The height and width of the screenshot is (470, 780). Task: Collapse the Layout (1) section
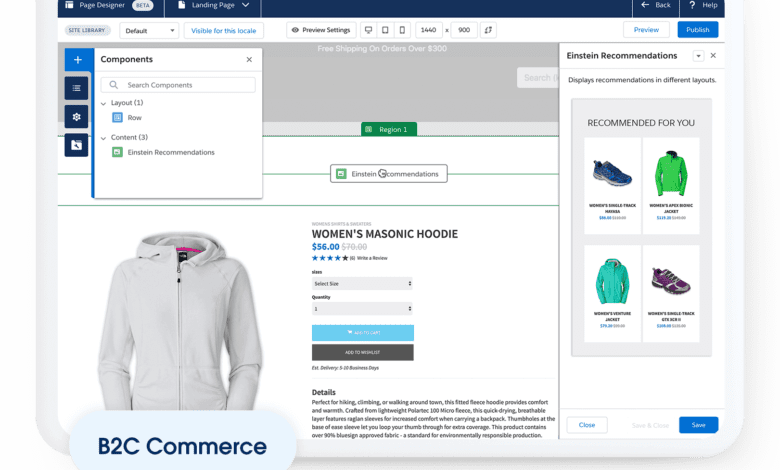coord(103,103)
